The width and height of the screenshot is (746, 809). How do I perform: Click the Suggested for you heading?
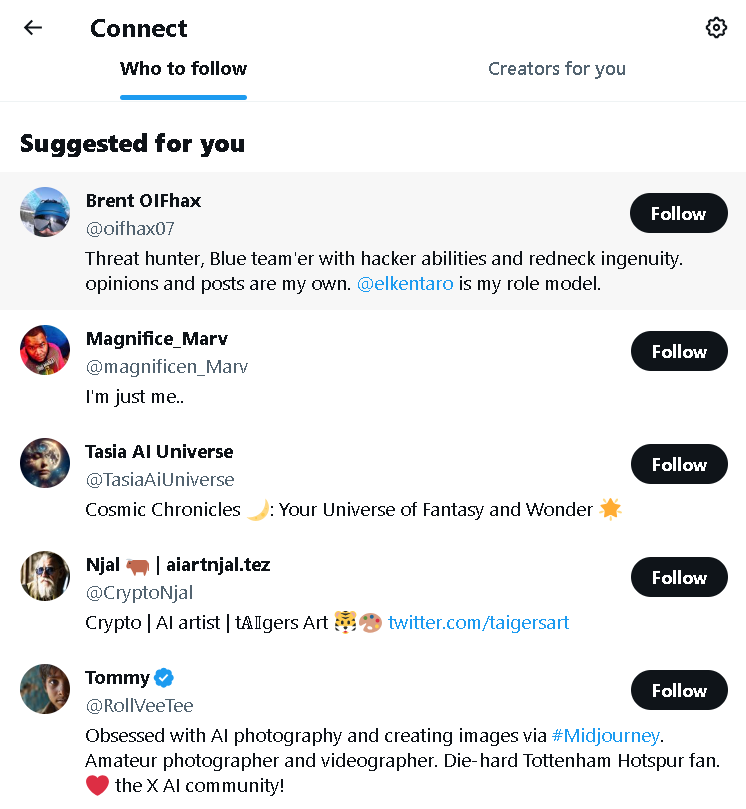pyautogui.click(x=132, y=143)
